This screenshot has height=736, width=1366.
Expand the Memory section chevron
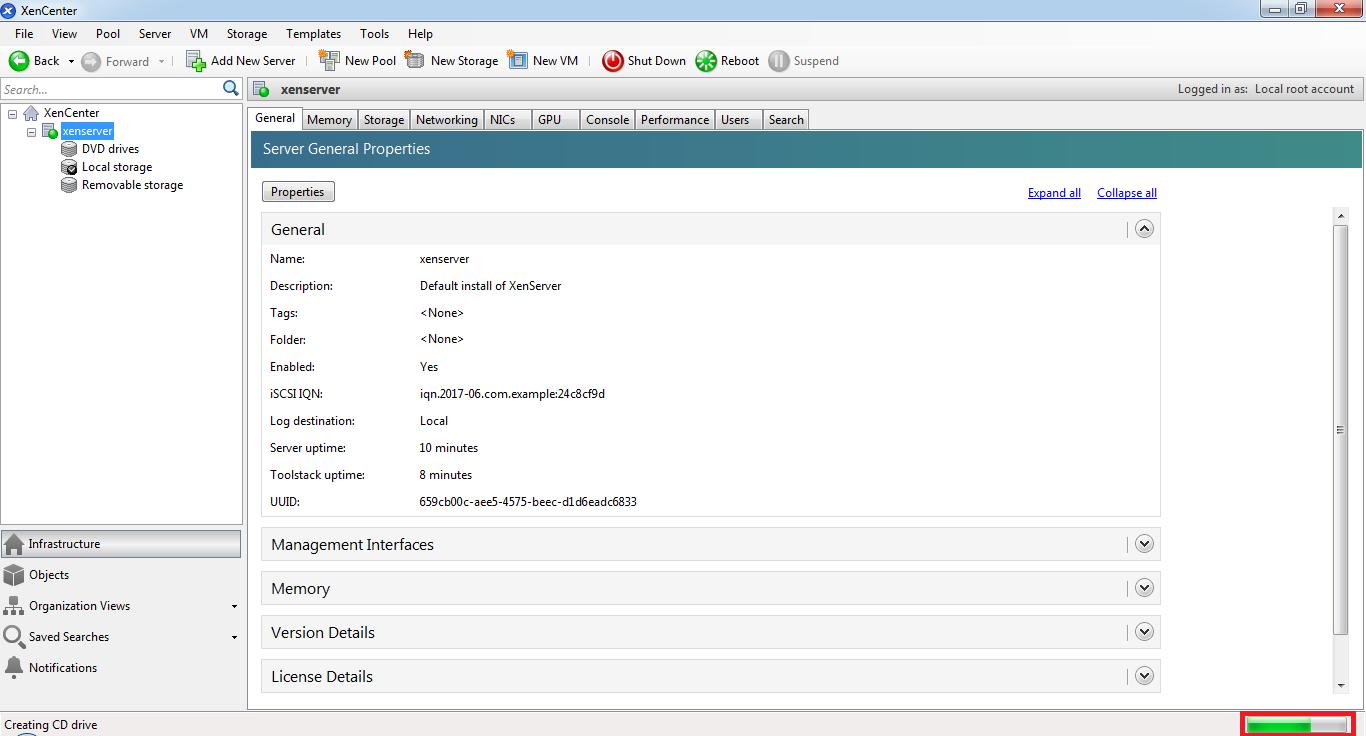(x=1145, y=588)
